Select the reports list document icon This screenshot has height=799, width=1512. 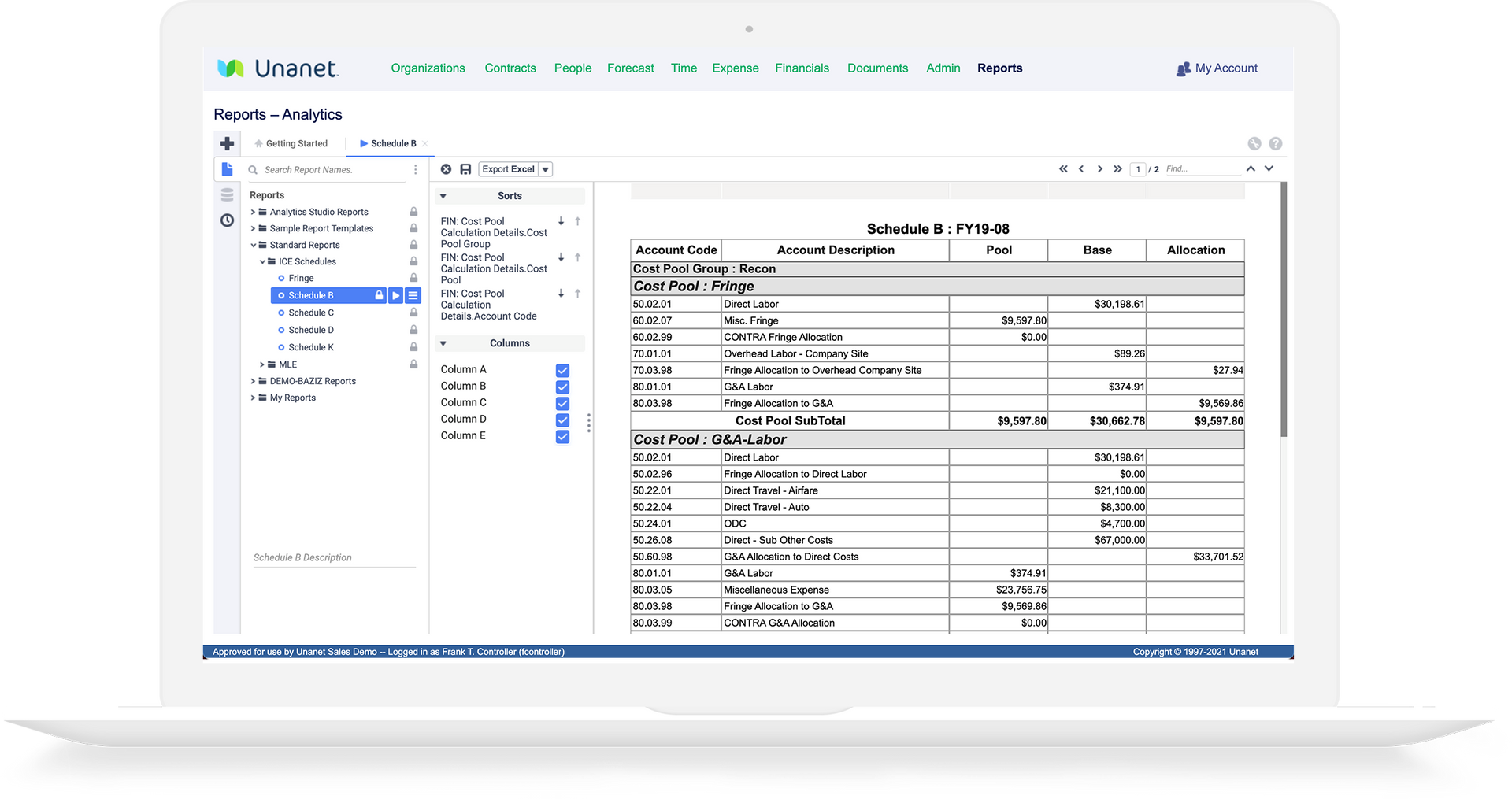(227, 169)
